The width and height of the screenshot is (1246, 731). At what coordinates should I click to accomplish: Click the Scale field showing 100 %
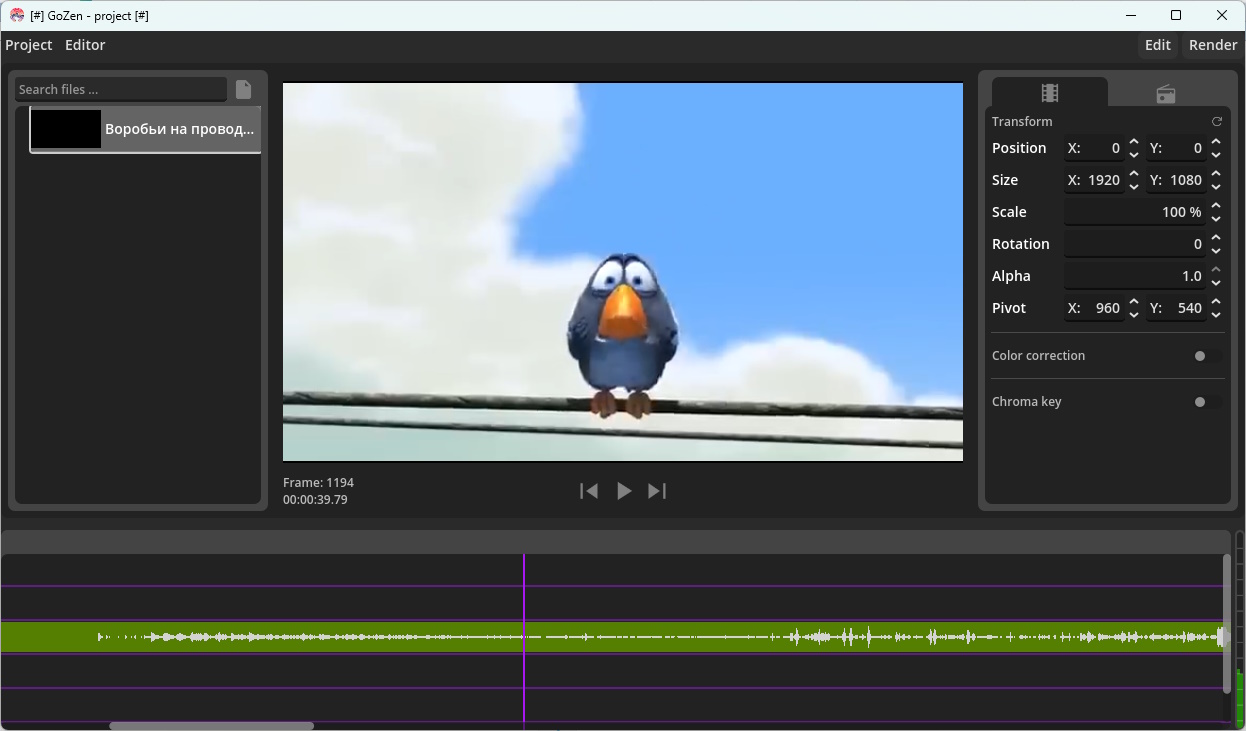[x=1136, y=212]
